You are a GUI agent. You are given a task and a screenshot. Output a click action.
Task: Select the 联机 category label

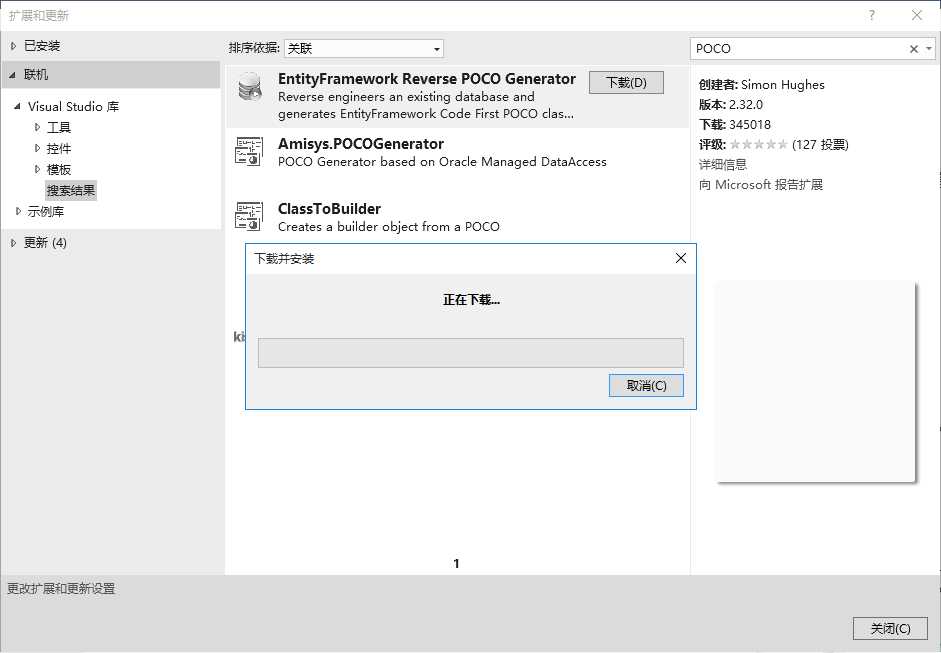click(36, 74)
